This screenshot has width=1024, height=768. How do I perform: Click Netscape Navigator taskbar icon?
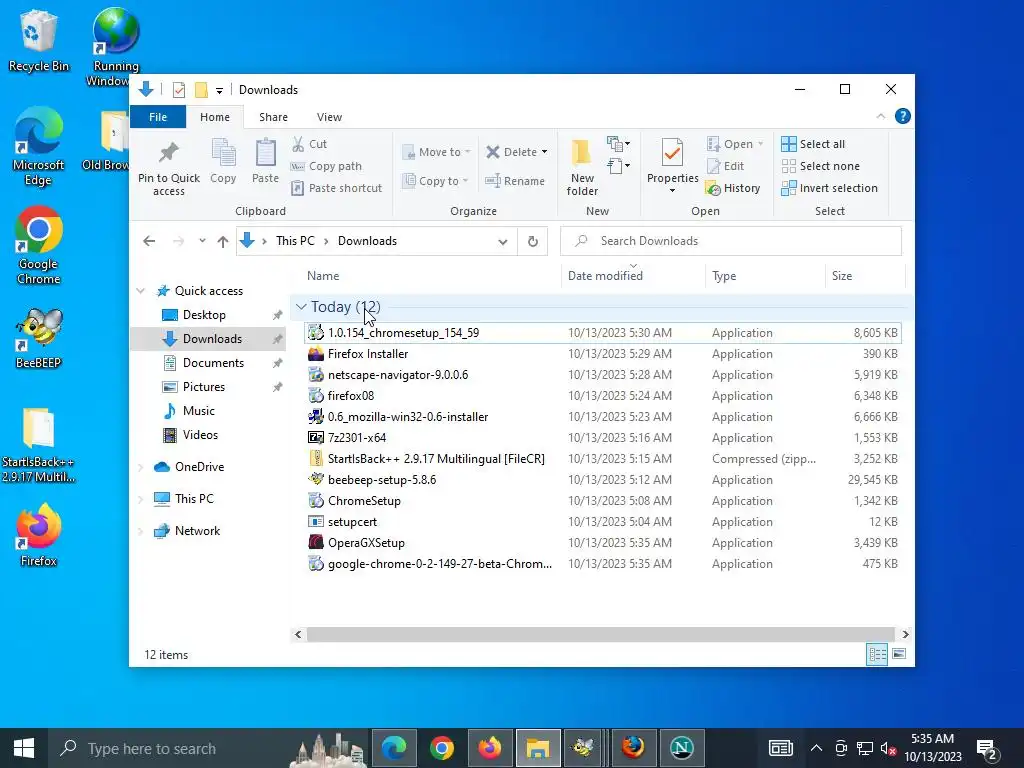pos(682,748)
